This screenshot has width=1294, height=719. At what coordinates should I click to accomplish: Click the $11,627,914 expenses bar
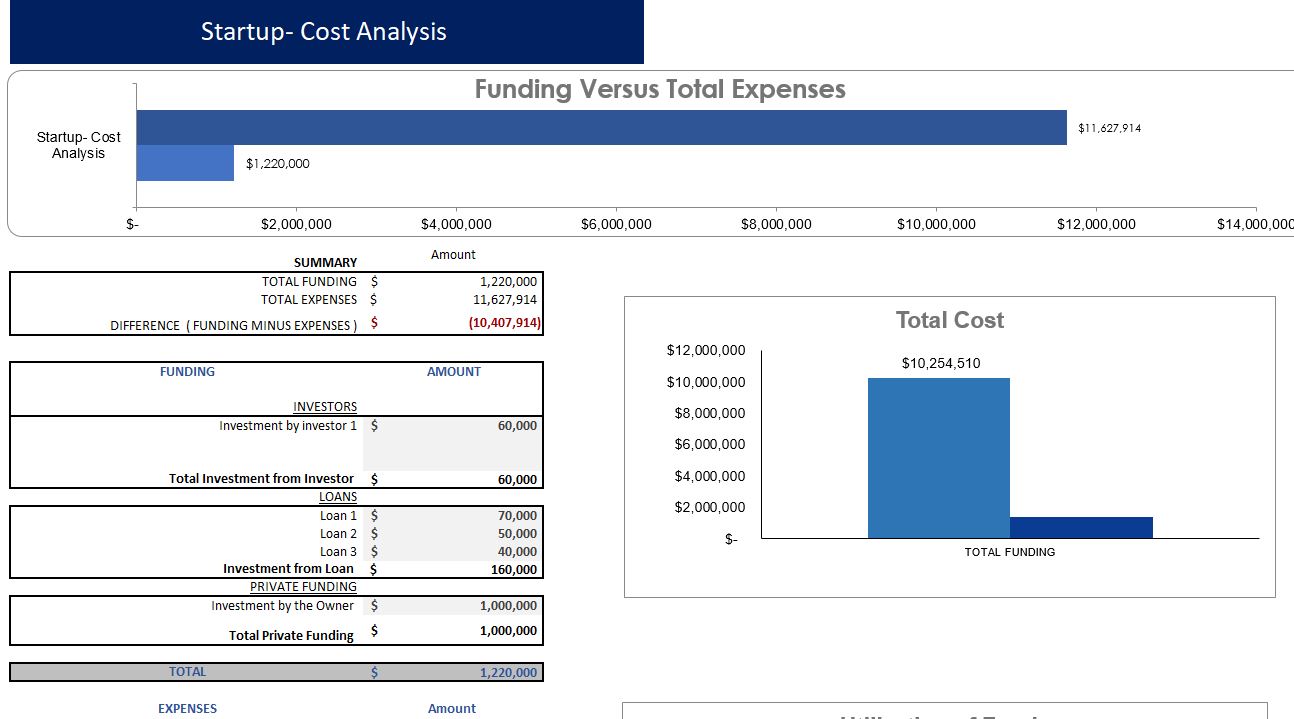point(600,128)
